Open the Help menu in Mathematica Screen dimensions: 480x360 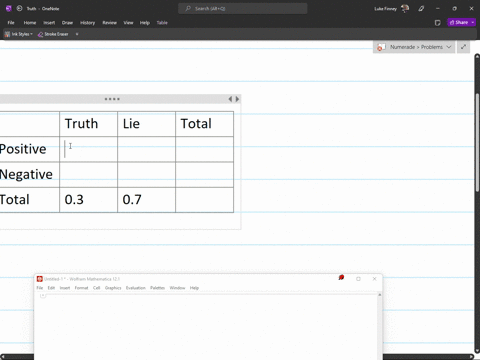click(194, 288)
